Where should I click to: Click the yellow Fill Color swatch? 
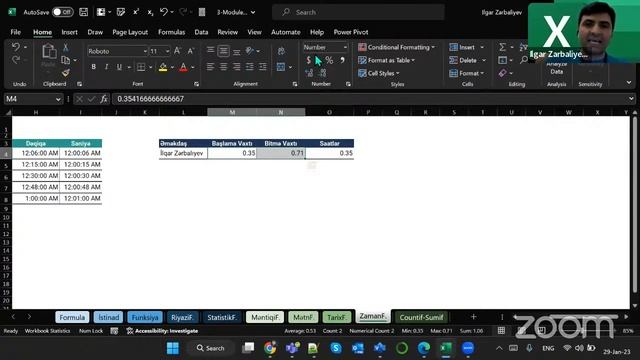162,67
